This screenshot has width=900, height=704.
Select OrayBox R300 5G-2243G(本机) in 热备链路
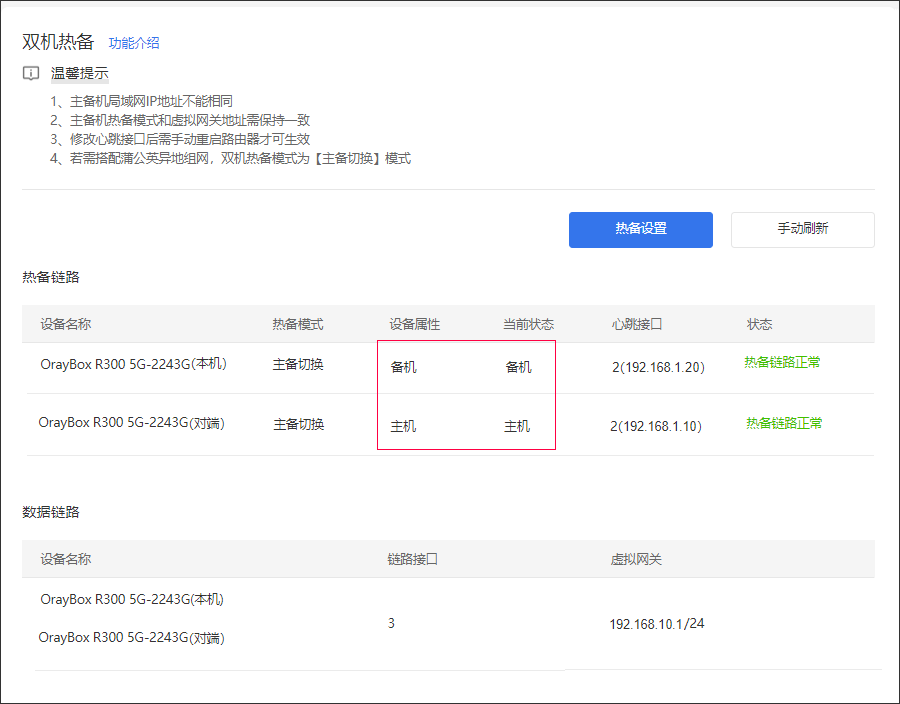pos(133,364)
